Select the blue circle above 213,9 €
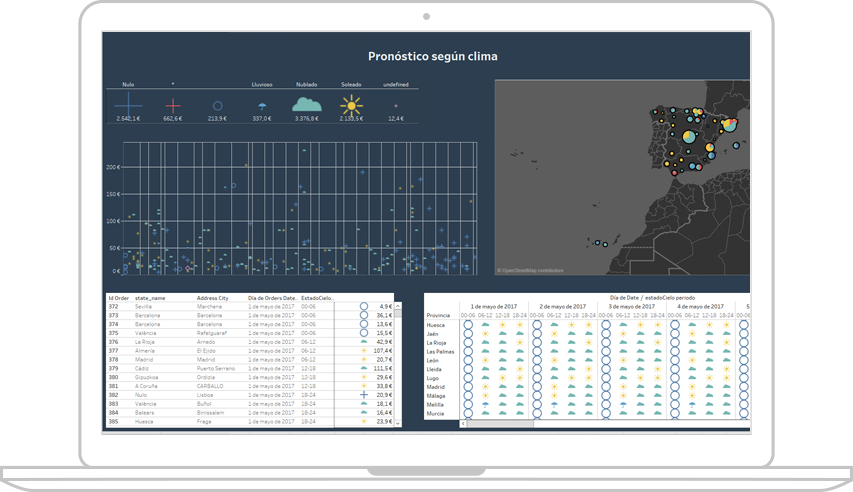 coord(218,106)
